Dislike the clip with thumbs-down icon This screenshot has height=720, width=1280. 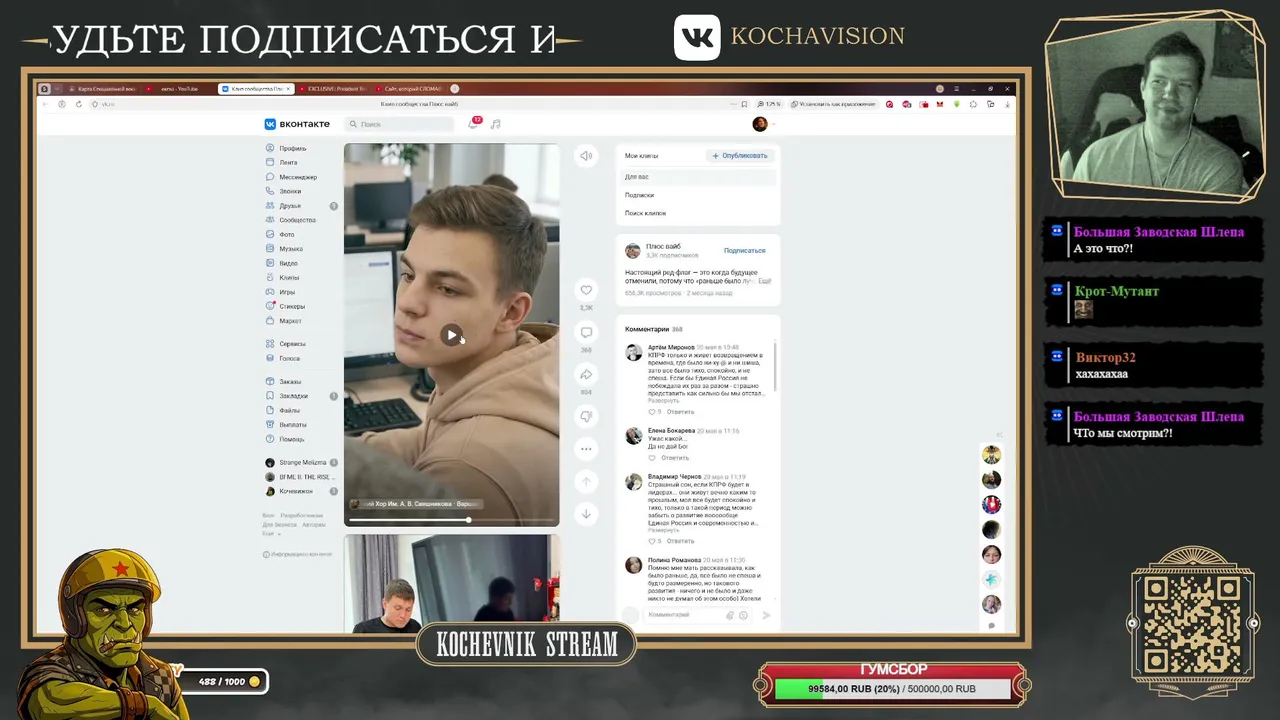pyautogui.click(x=586, y=416)
